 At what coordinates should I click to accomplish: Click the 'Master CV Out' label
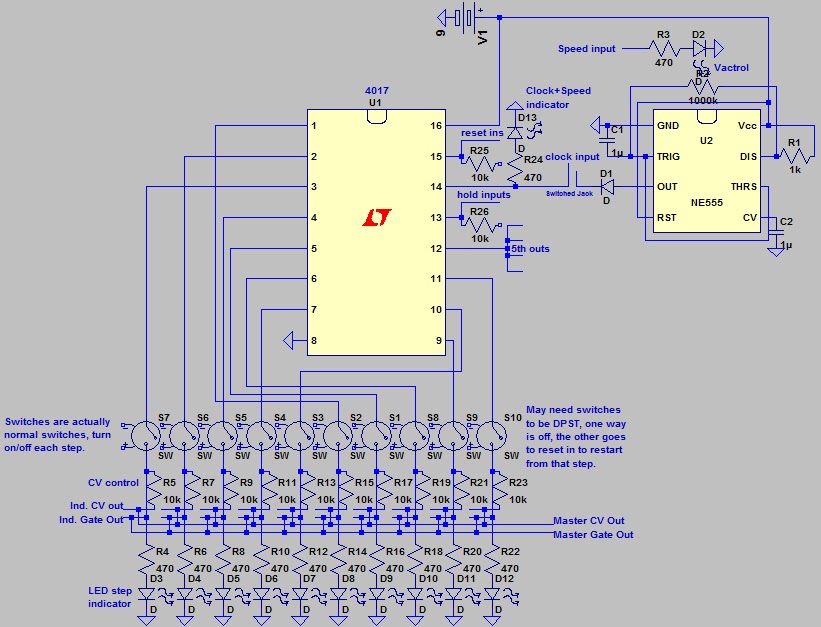click(589, 521)
